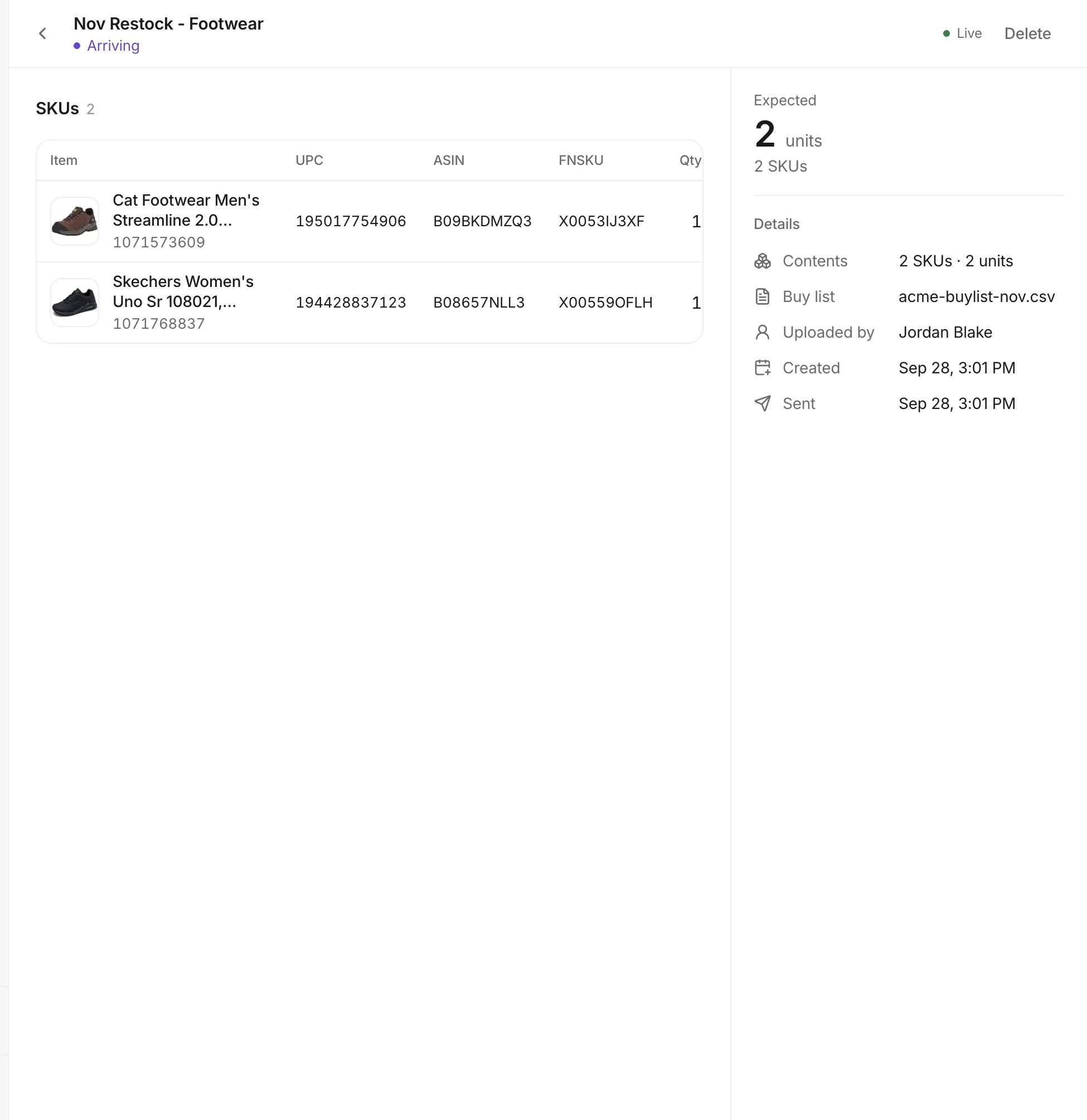Click FNSKU X0053IJ3XF

click(601, 221)
